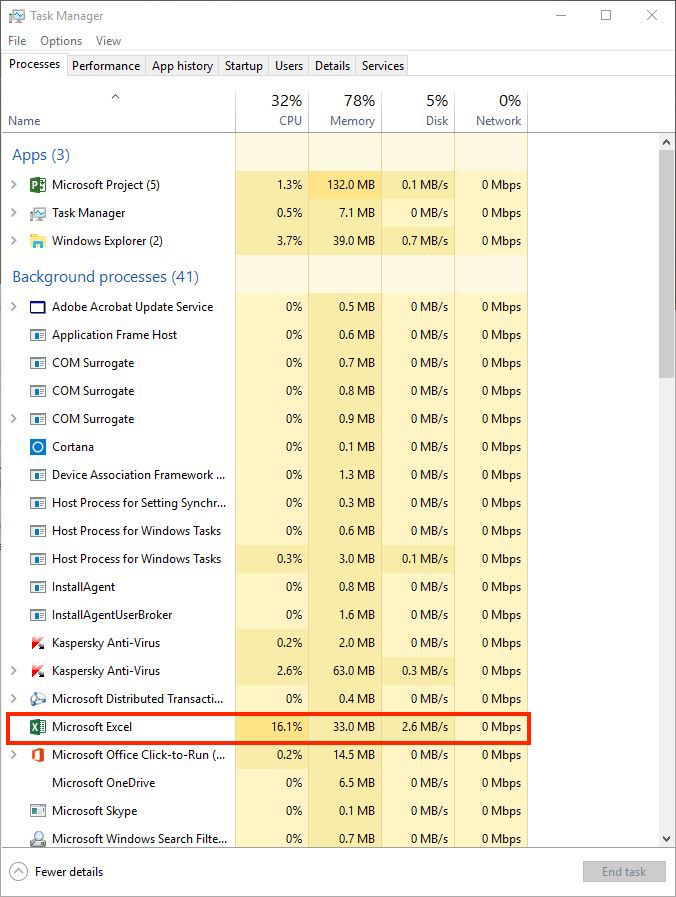676x897 pixels.
Task: Sort processes by CPU column
Action: tap(272, 112)
